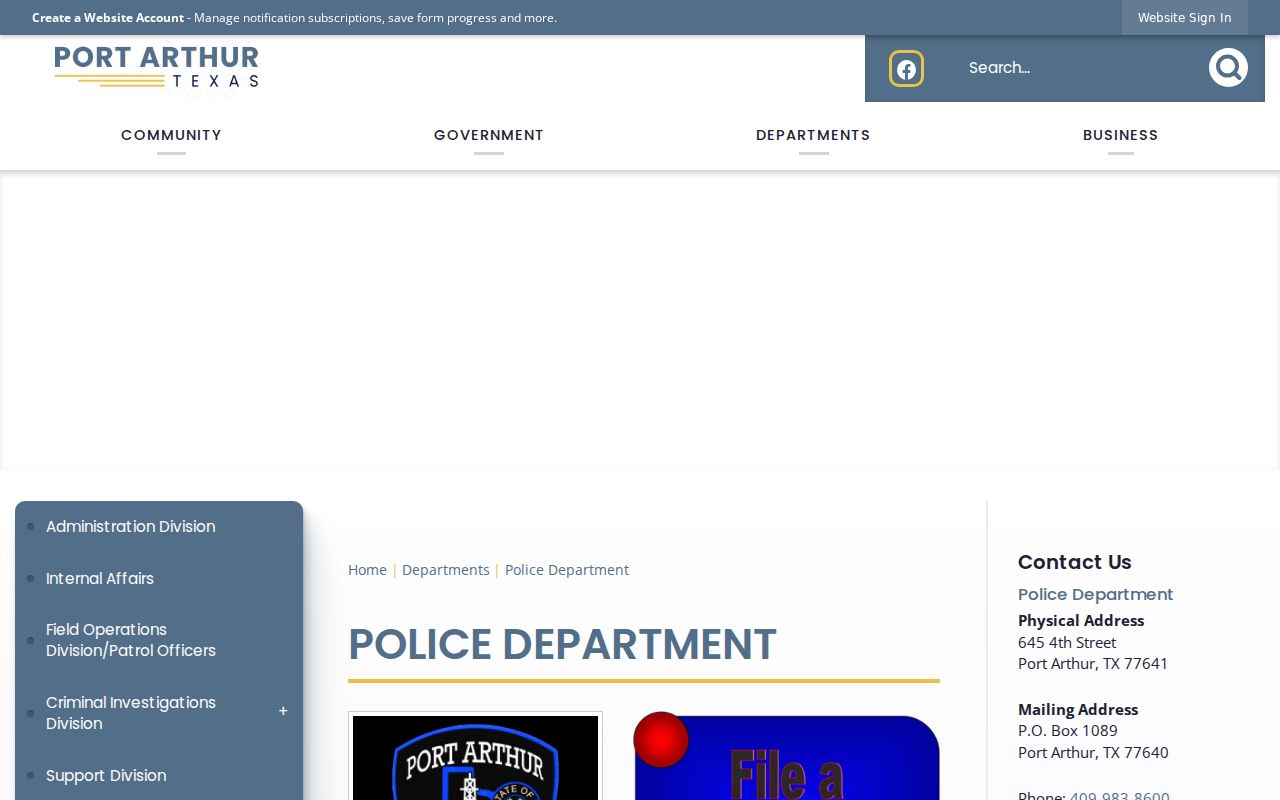Image resolution: width=1280 pixels, height=800 pixels.
Task: Open the Community menu
Action: tap(171, 135)
